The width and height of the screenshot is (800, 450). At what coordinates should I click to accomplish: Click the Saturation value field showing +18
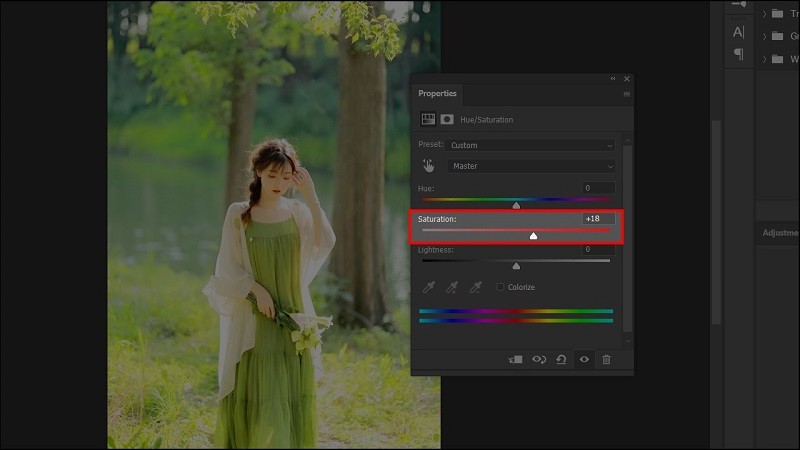598,218
